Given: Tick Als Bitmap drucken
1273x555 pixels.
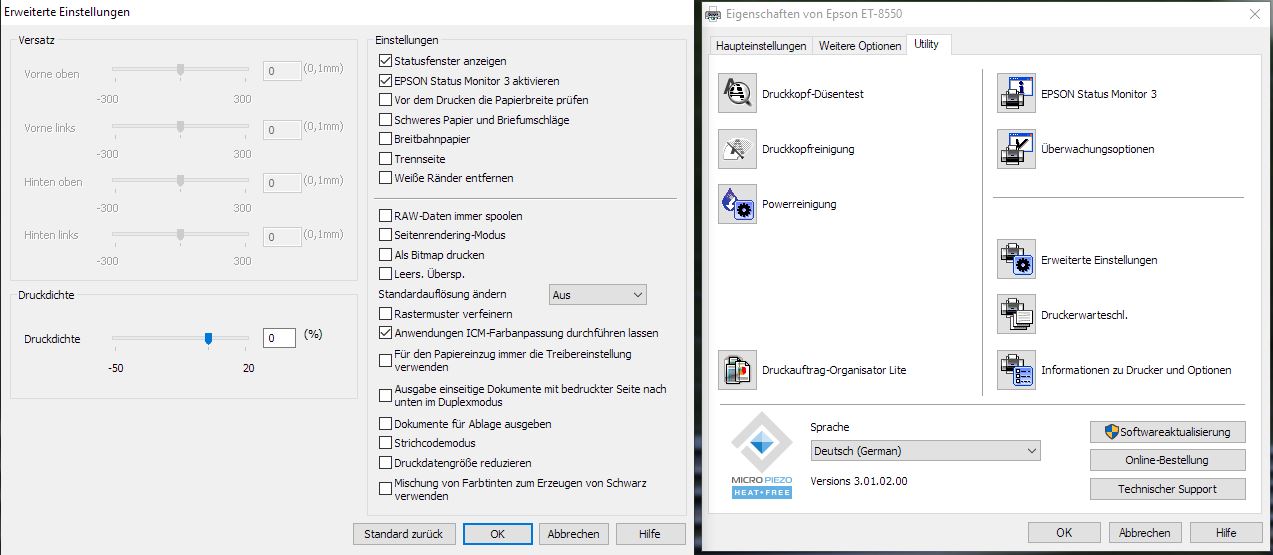Looking at the screenshot, I should (386, 255).
